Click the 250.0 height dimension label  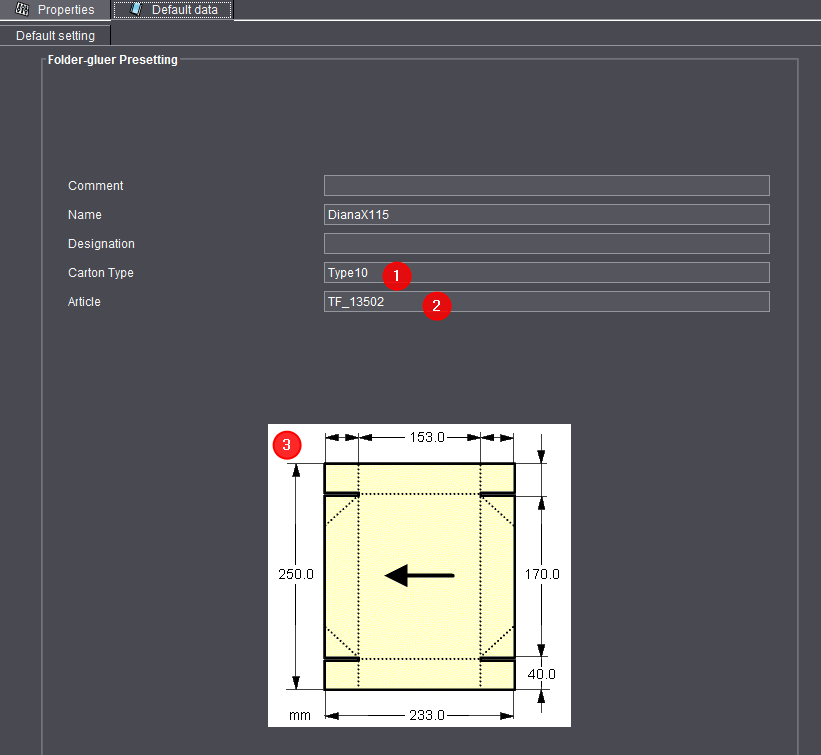click(x=296, y=575)
